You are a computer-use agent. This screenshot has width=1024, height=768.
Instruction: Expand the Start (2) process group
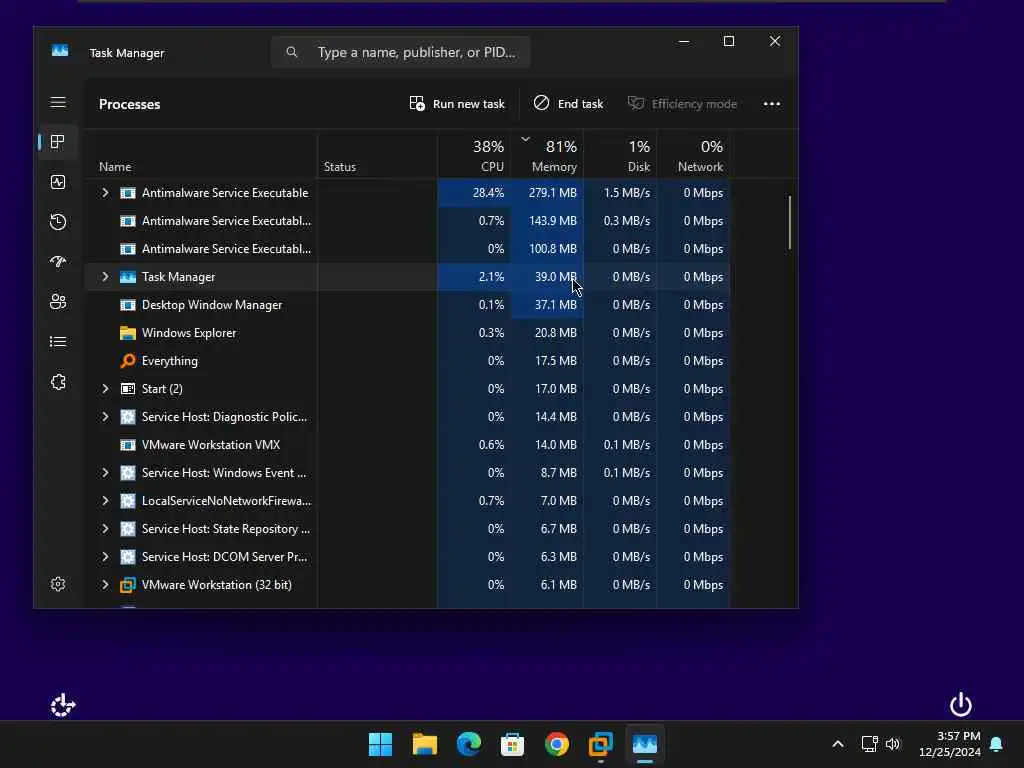pos(105,389)
